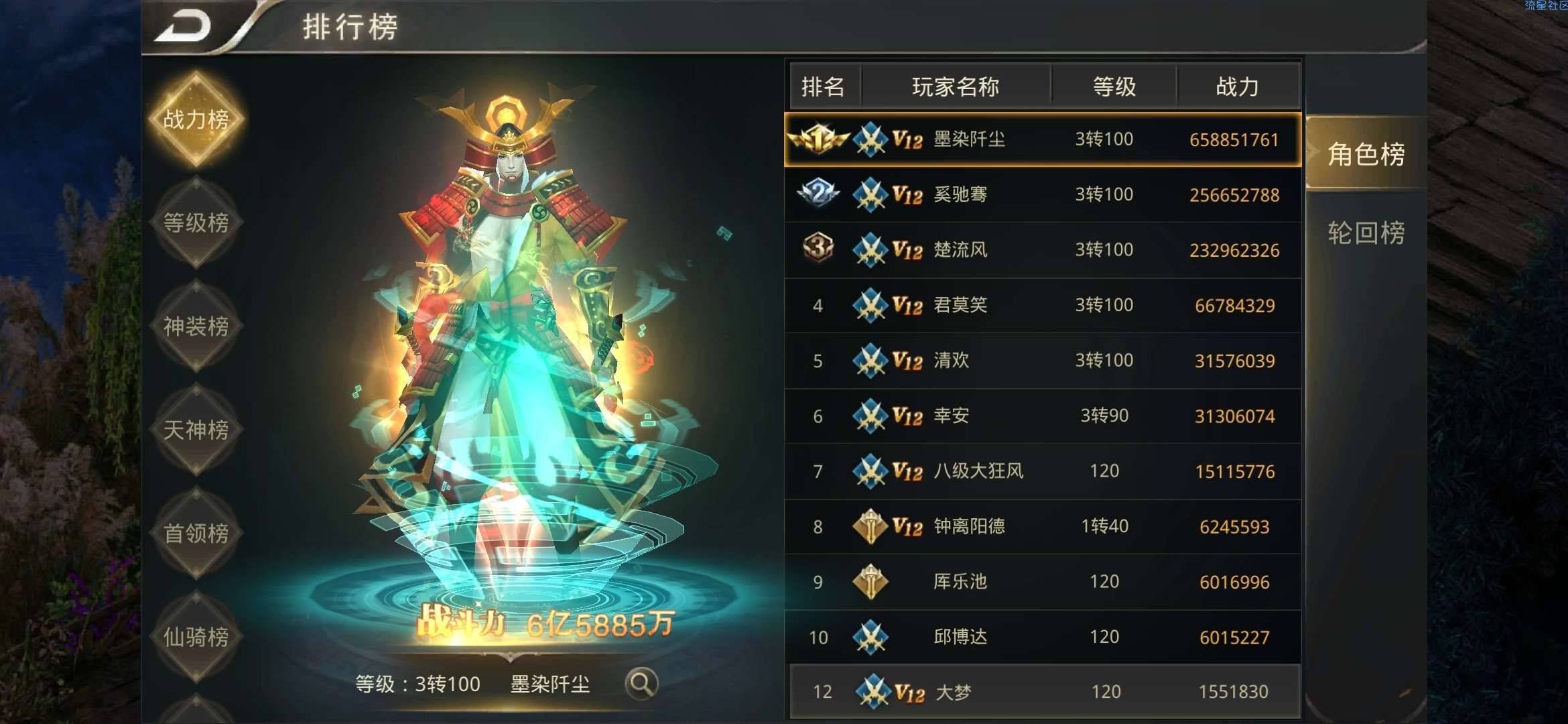Click the 战力 column header
The width and height of the screenshot is (1568, 724).
click(x=1238, y=86)
